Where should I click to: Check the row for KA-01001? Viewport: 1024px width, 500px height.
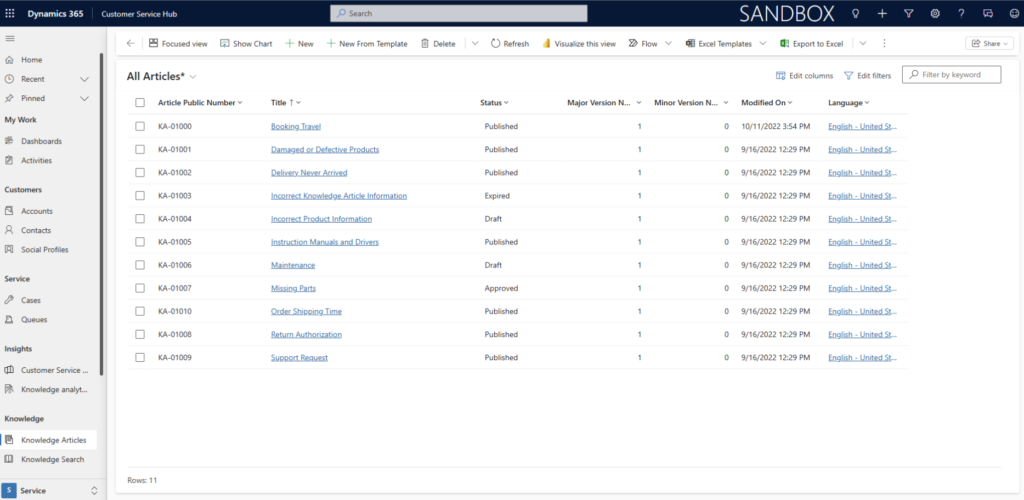pos(140,149)
